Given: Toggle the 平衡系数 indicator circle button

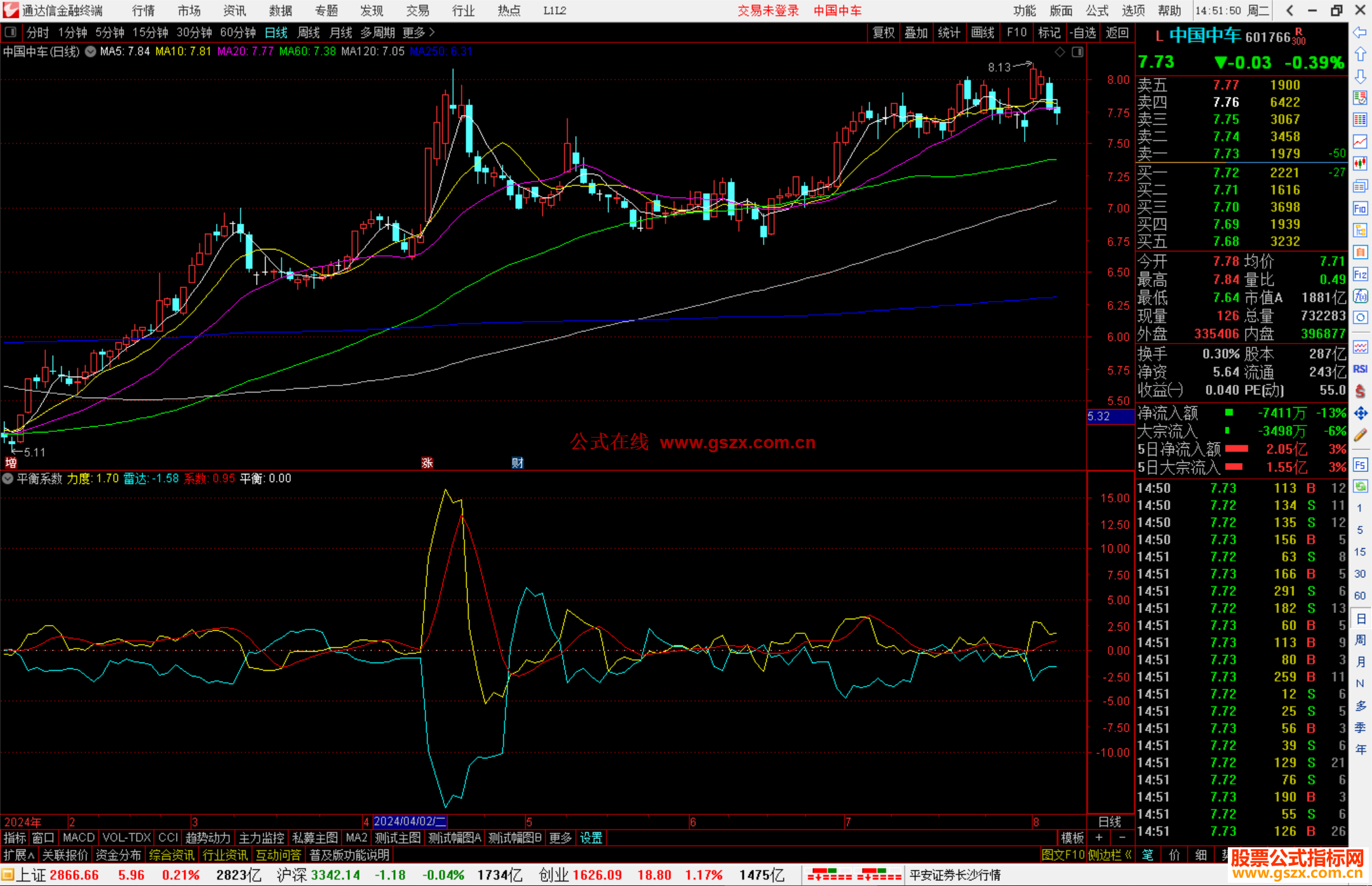Looking at the screenshot, I should [x=8, y=478].
